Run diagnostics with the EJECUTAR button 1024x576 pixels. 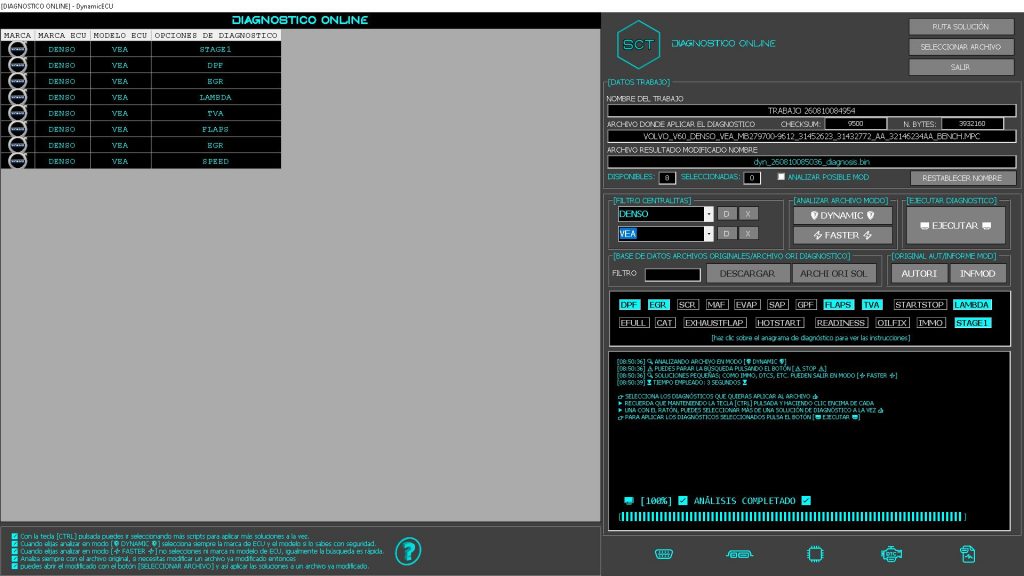[955, 225]
